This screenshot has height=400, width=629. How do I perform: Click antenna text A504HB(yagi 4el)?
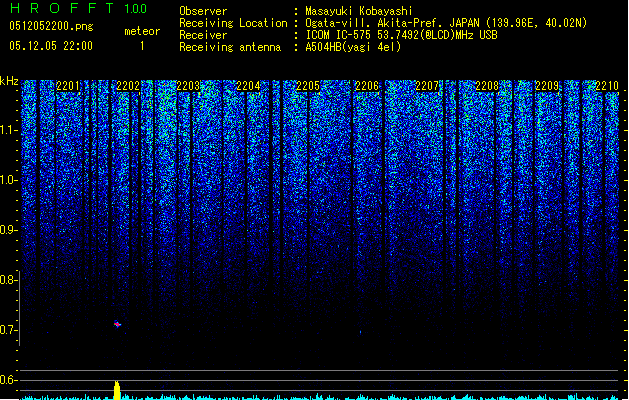[353, 47]
